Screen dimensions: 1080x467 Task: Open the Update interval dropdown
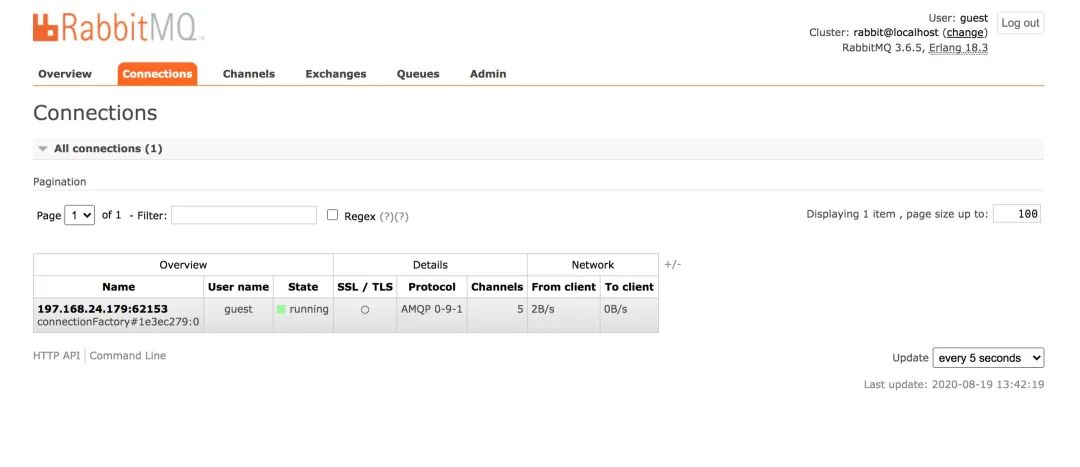(987, 358)
